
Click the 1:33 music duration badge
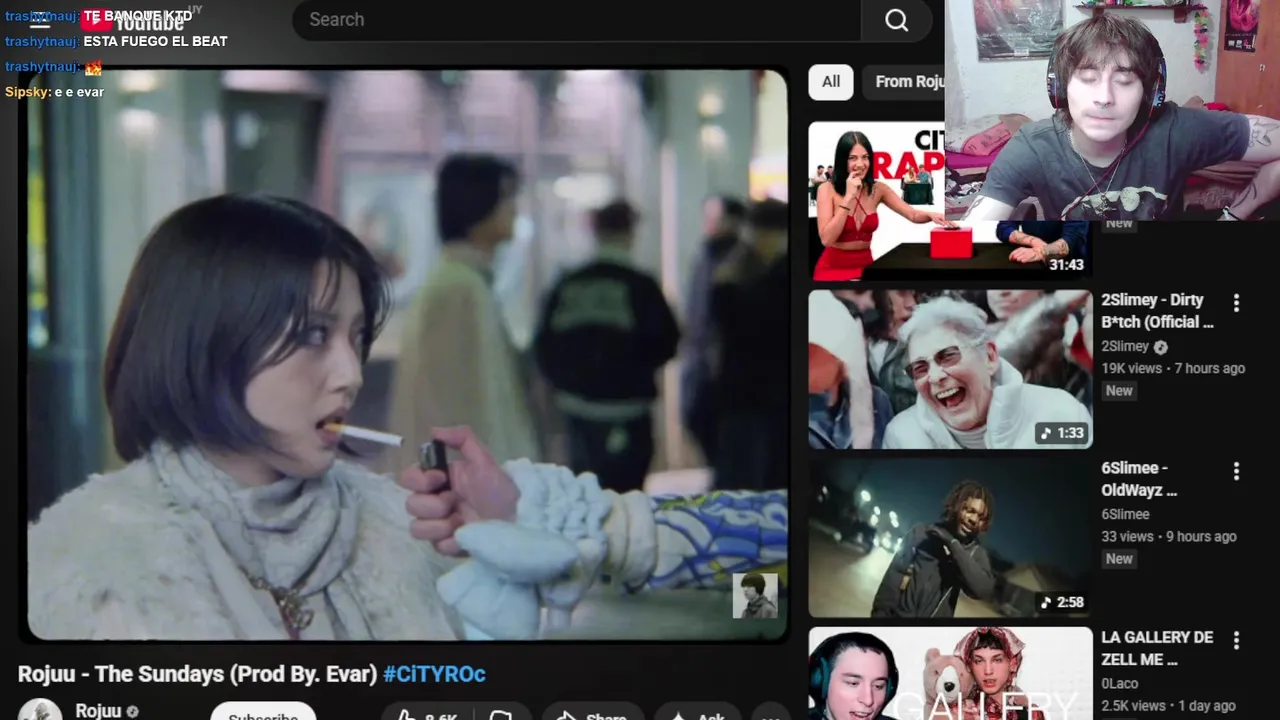tap(1062, 433)
